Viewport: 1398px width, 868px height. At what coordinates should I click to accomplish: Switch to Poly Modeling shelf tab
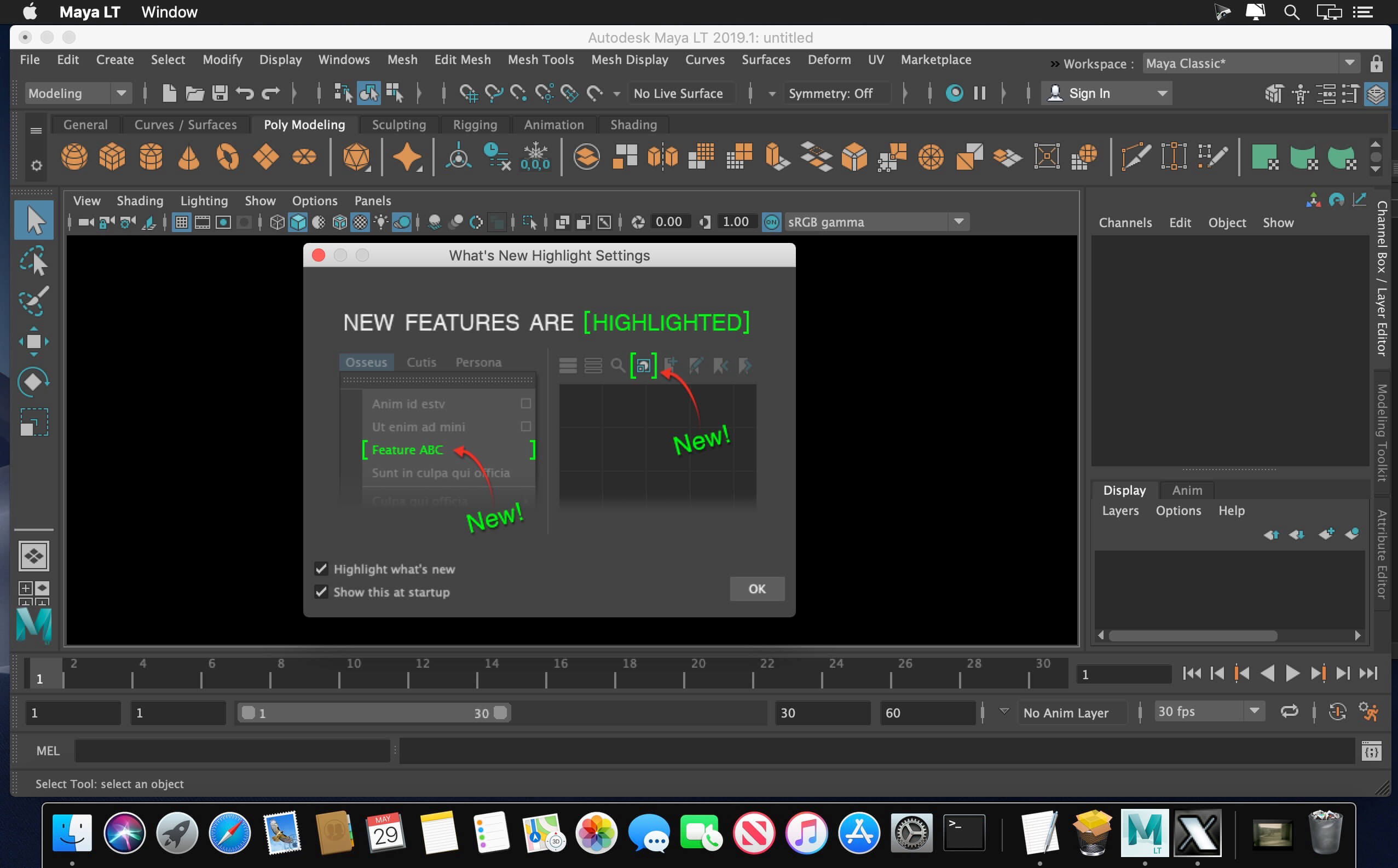tap(303, 124)
